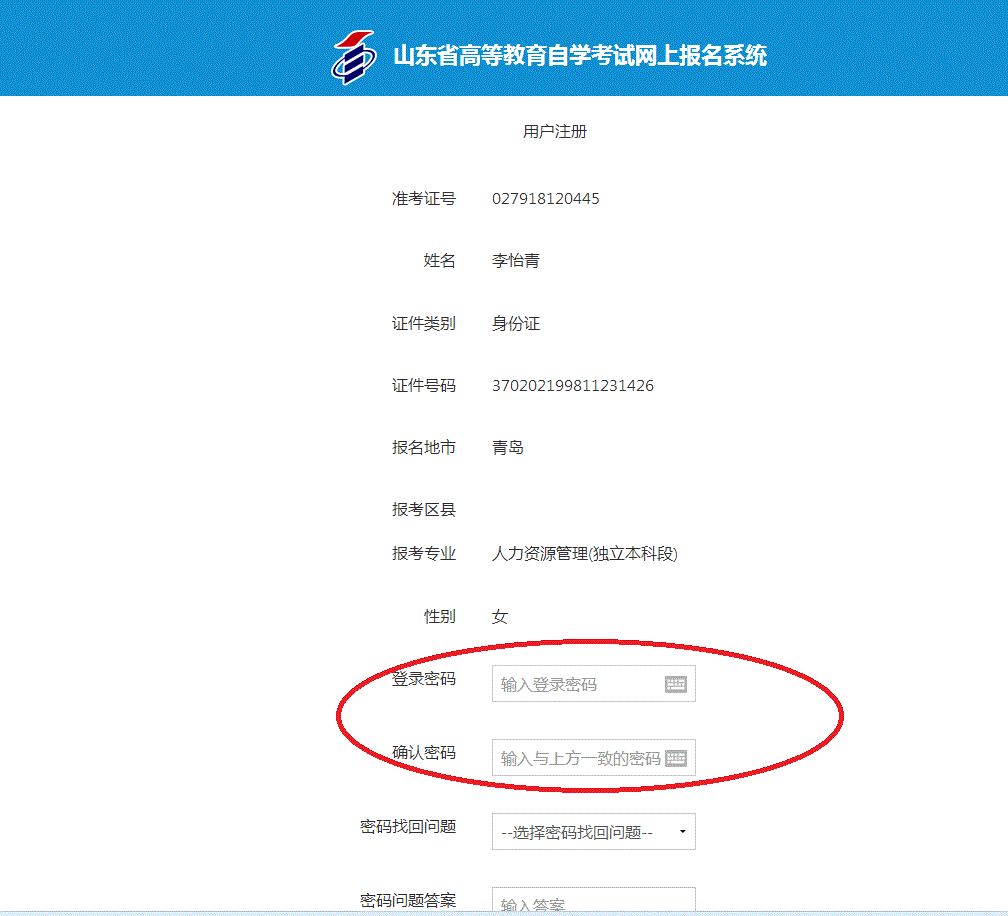Viewport: 1008px width, 916px height.
Task: Click the exam system logo in header
Action: (353, 56)
